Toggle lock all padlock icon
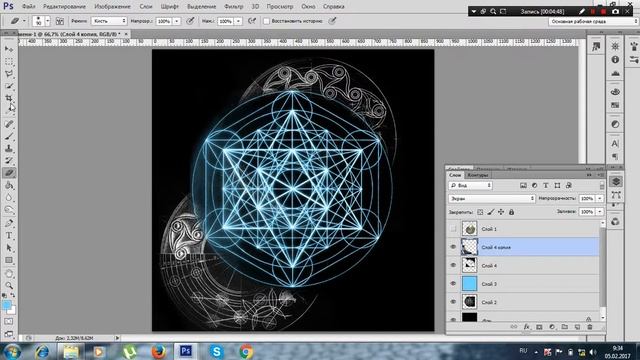Viewport: 640px width, 360px height. tap(511, 212)
